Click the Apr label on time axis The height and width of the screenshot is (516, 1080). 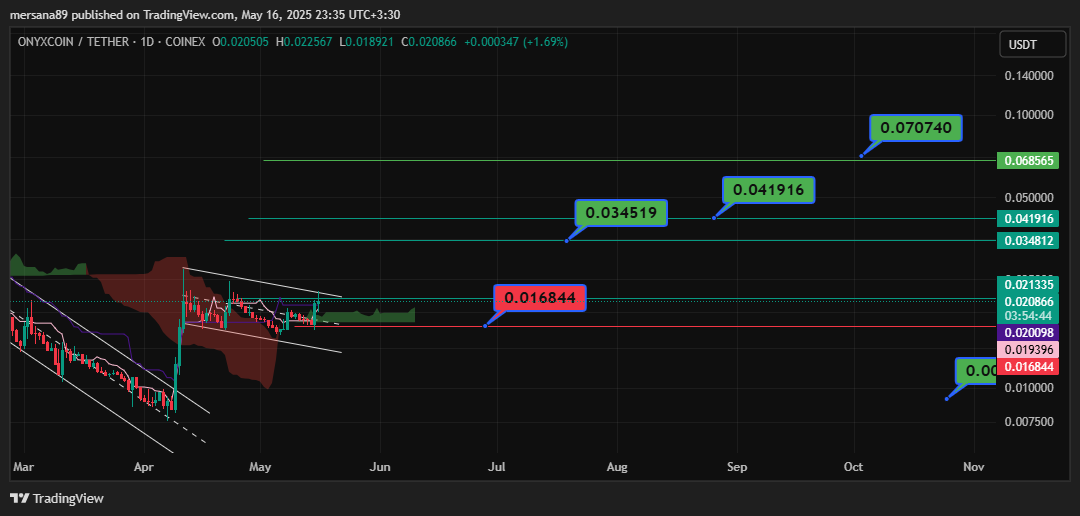pyautogui.click(x=143, y=467)
